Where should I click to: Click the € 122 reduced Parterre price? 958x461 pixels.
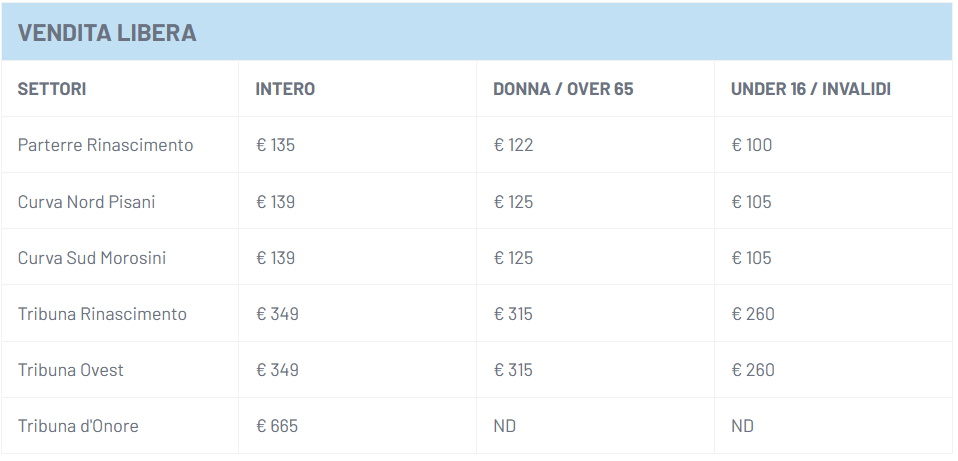coord(513,145)
